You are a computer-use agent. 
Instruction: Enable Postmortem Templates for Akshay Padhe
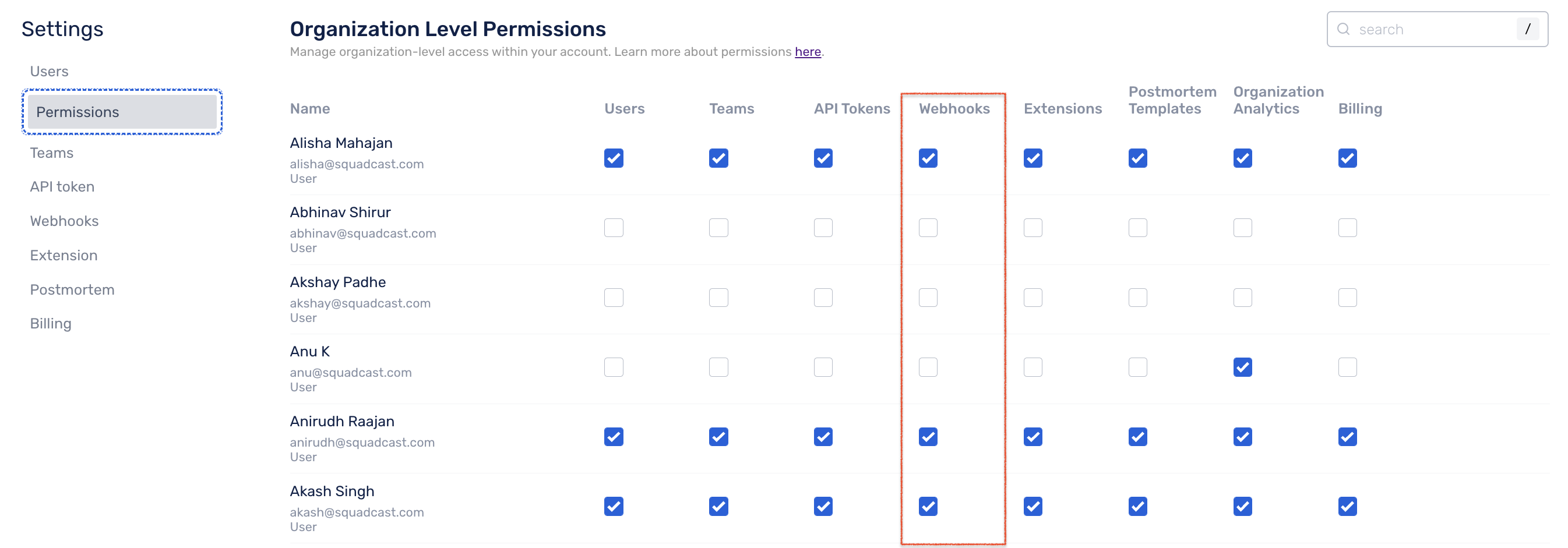pos(1137,298)
